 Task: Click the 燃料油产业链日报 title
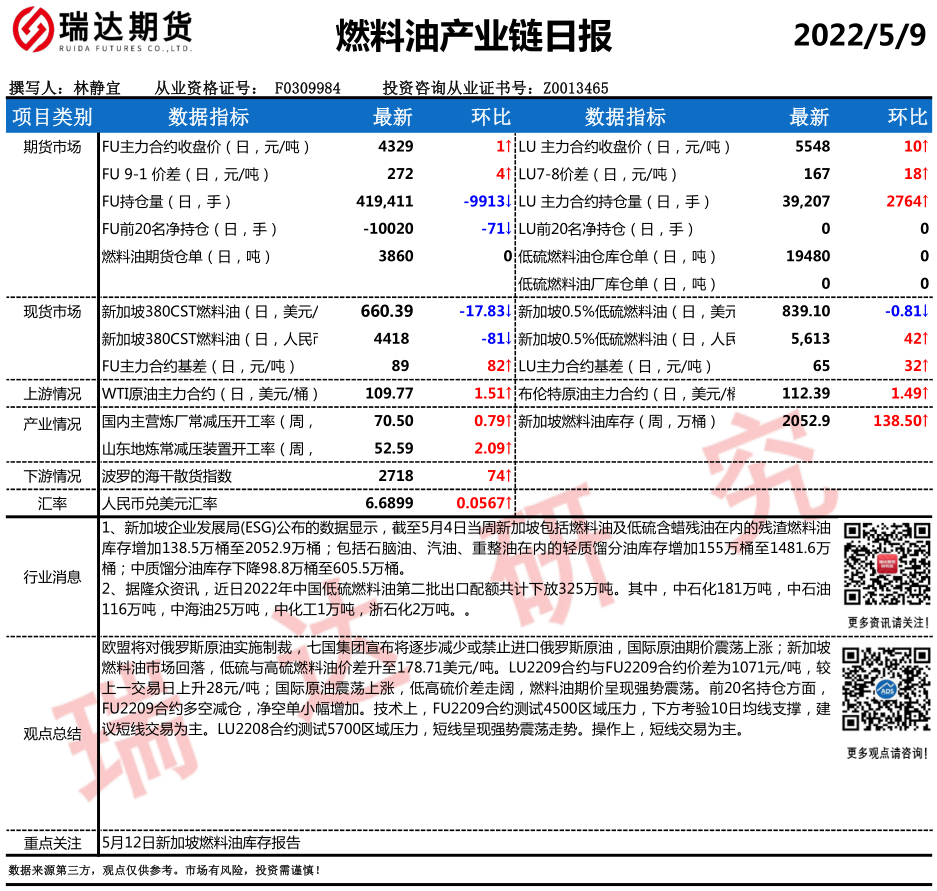tap(472, 36)
